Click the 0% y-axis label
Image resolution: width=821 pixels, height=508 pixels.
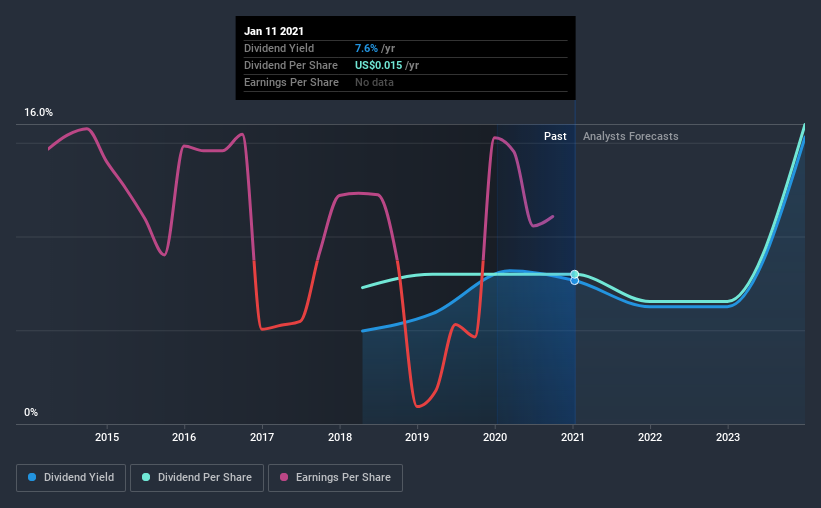pyautogui.click(x=31, y=413)
